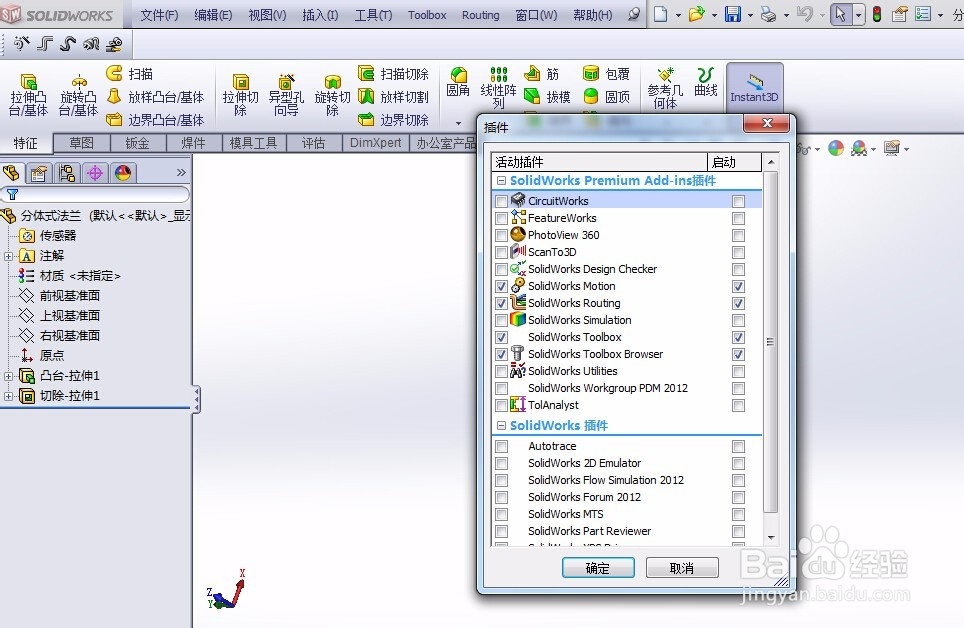Image resolution: width=964 pixels, height=628 pixels.
Task: Collapse the SolidWorks Premium Add-ins group
Action: [x=501, y=181]
